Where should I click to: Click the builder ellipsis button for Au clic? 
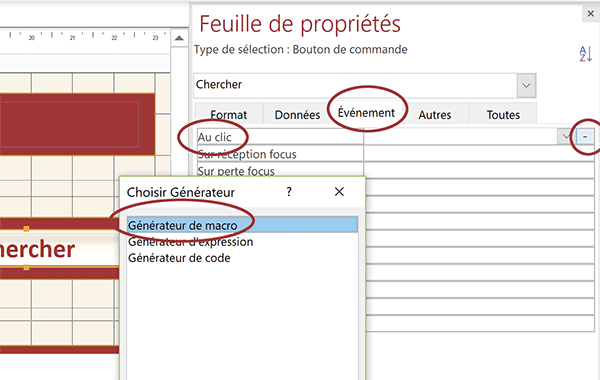585,136
